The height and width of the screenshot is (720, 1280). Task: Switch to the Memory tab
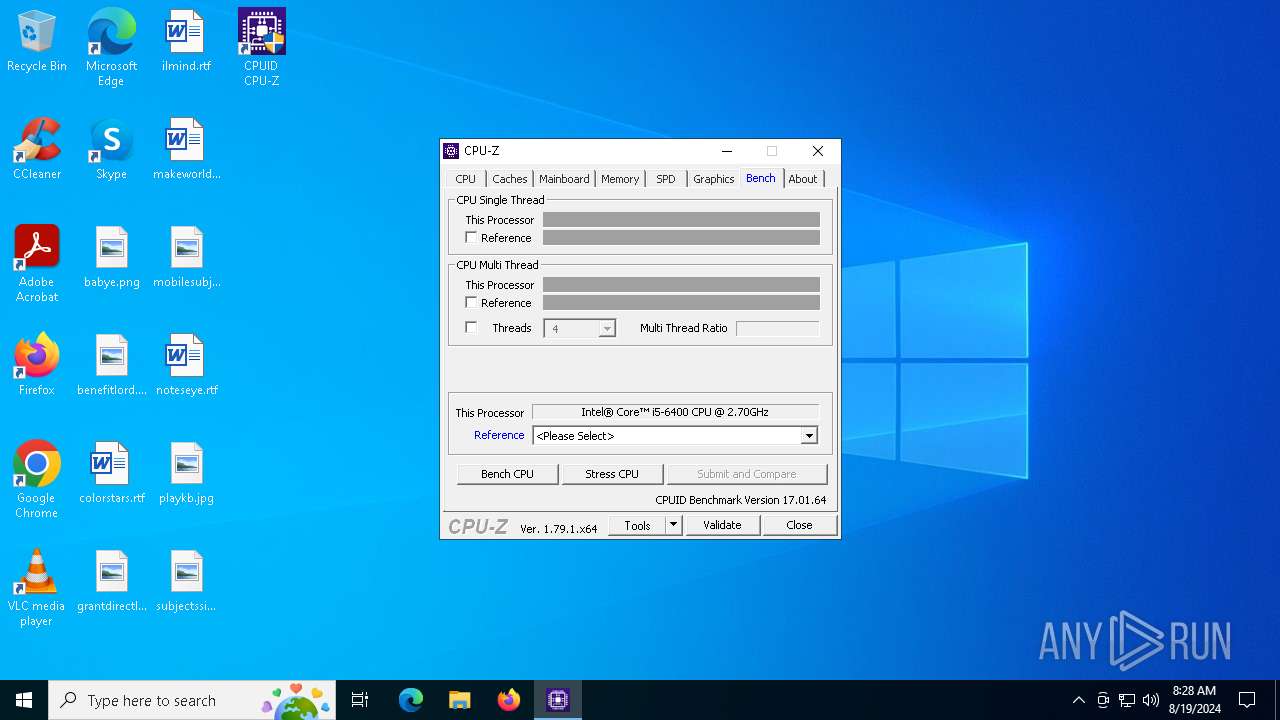pyautogui.click(x=620, y=179)
